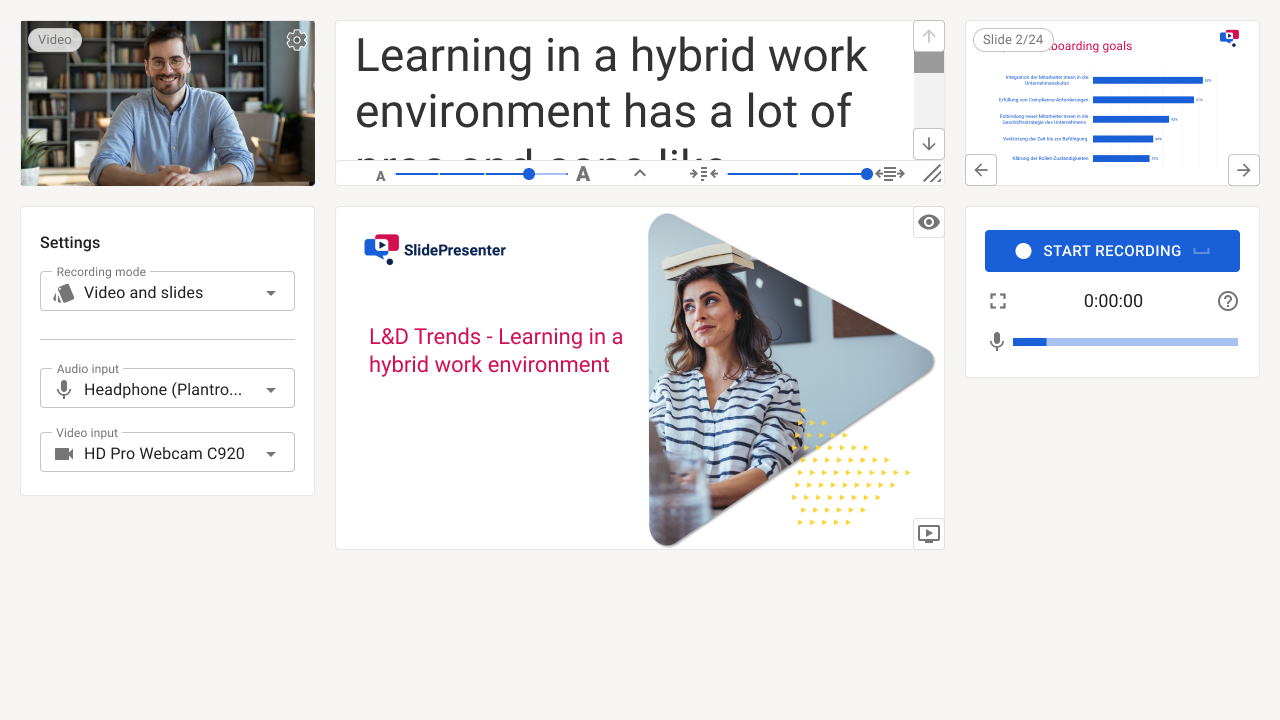Viewport: 1280px width, 720px height.
Task: Click the next slide thumbnail preview
Action: [1112, 105]
